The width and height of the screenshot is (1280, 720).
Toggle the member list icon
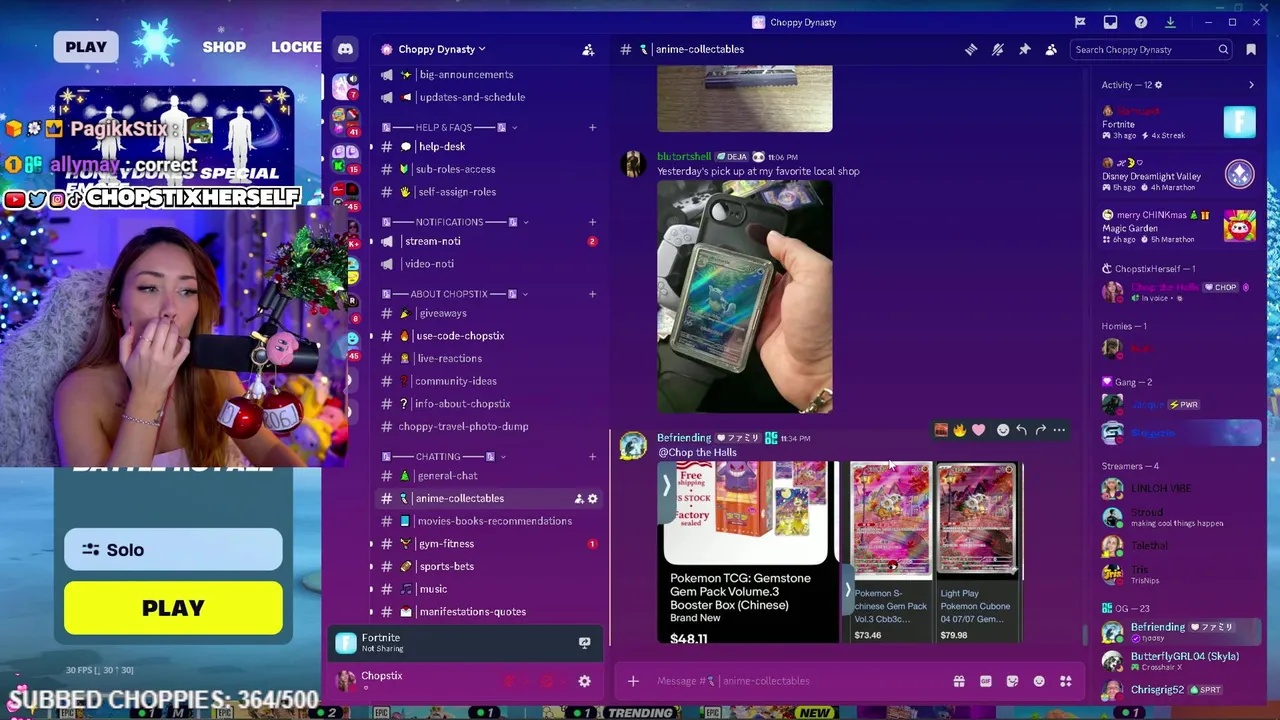click(1051, 49)
